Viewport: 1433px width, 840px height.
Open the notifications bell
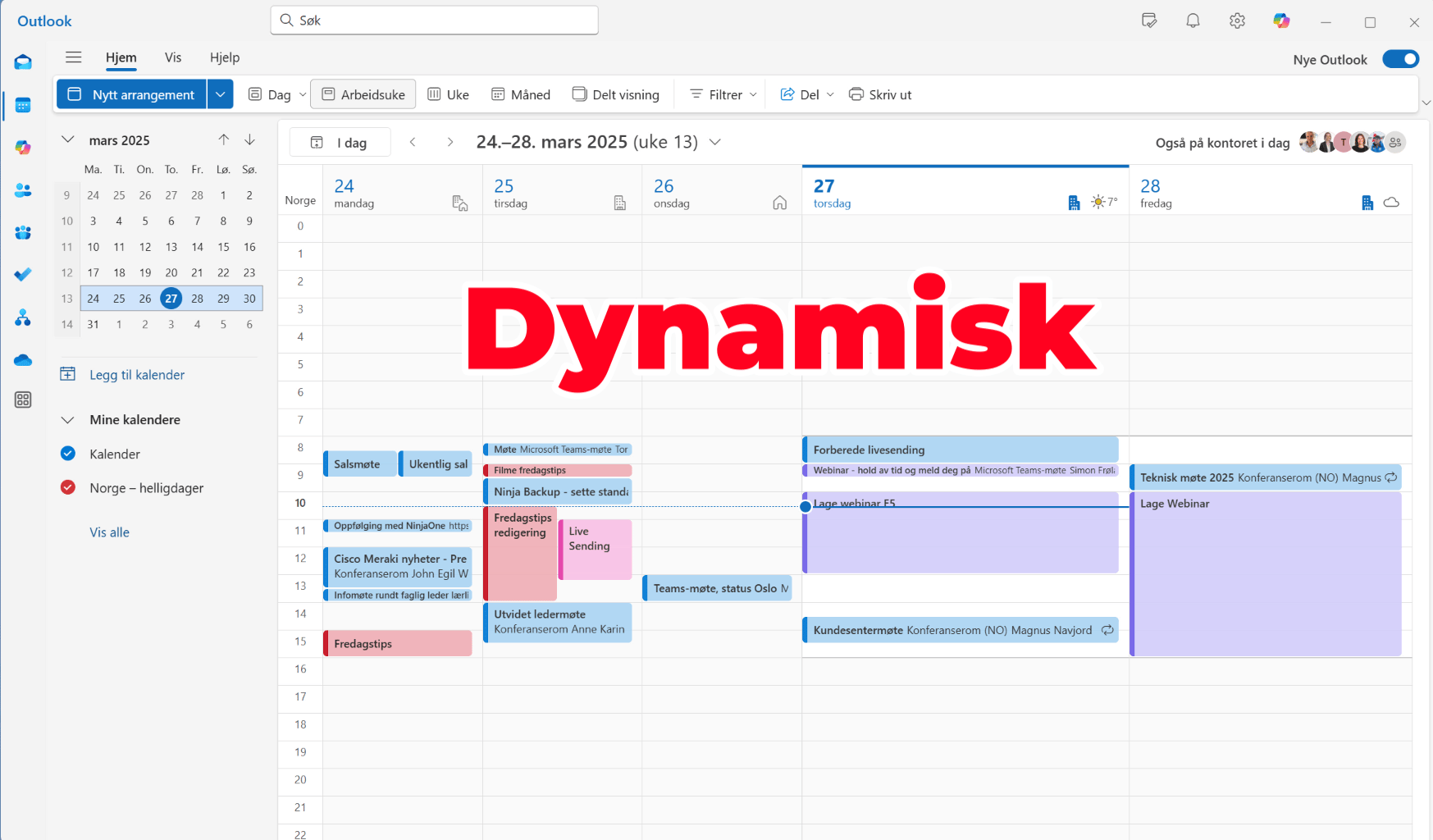[1193, 21]
